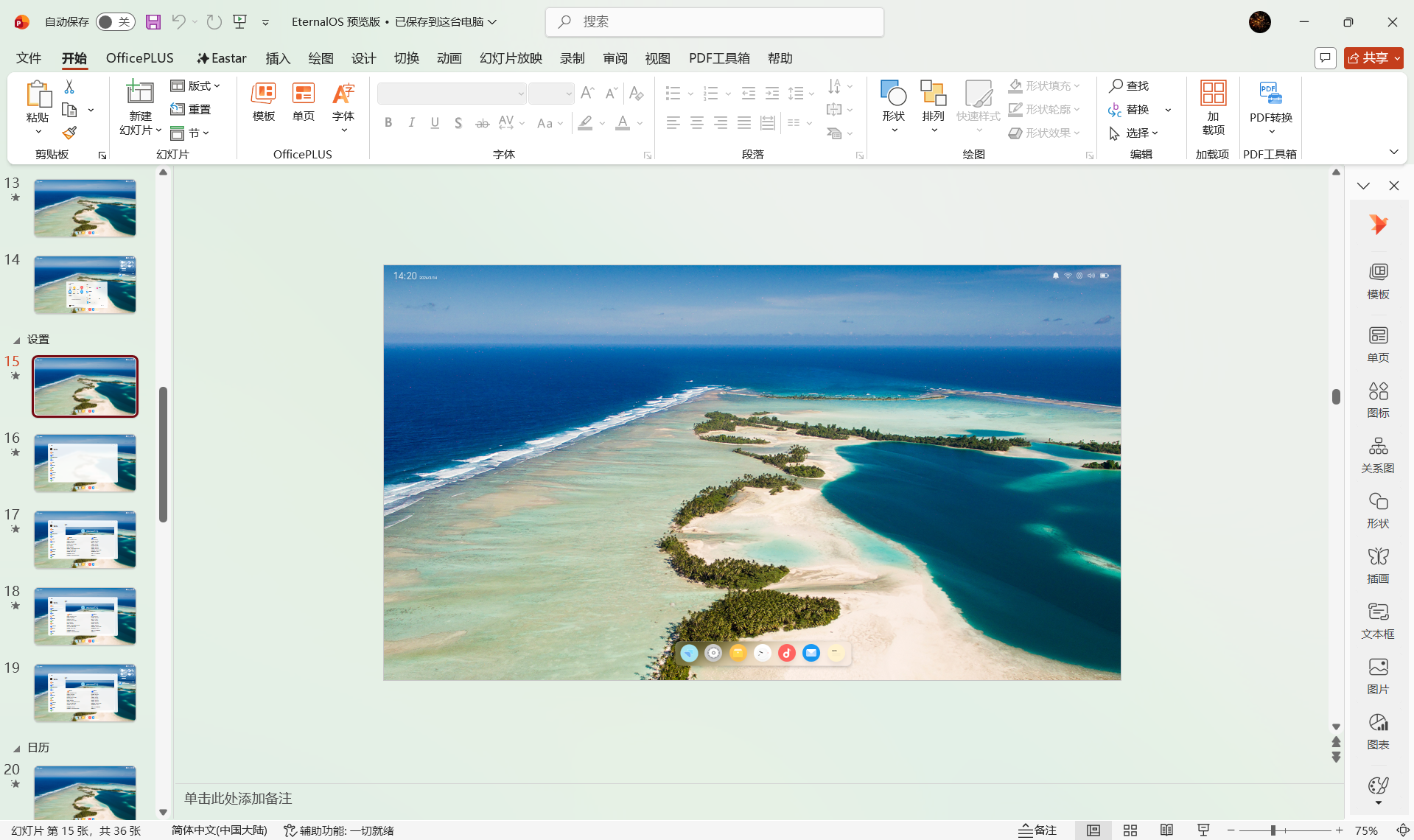Click the Add-ins icon
Screen dimensions: 1414x840
(x=1213, y=107)
